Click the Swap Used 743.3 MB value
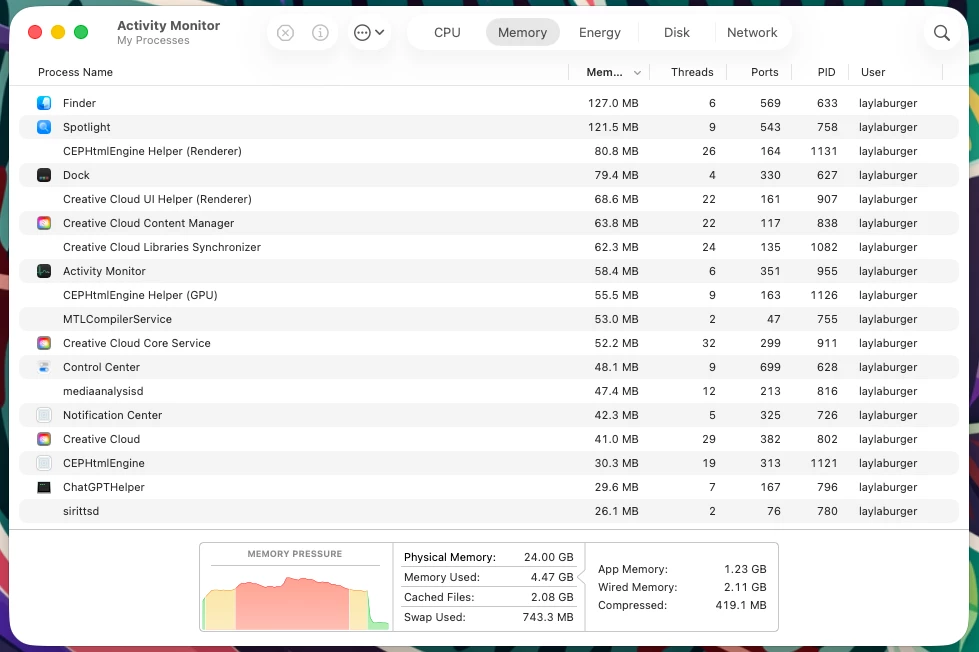 tap(548, 617)
